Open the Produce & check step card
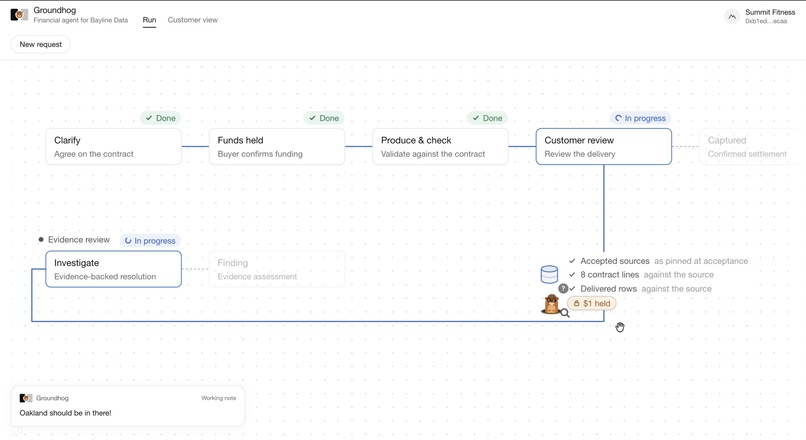The image size is (806, 440). pos(441,146)
